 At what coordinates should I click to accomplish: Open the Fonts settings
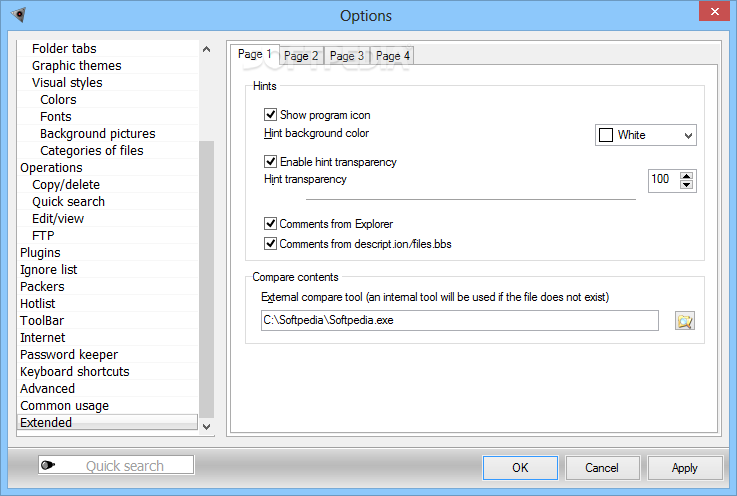(108, 116)
